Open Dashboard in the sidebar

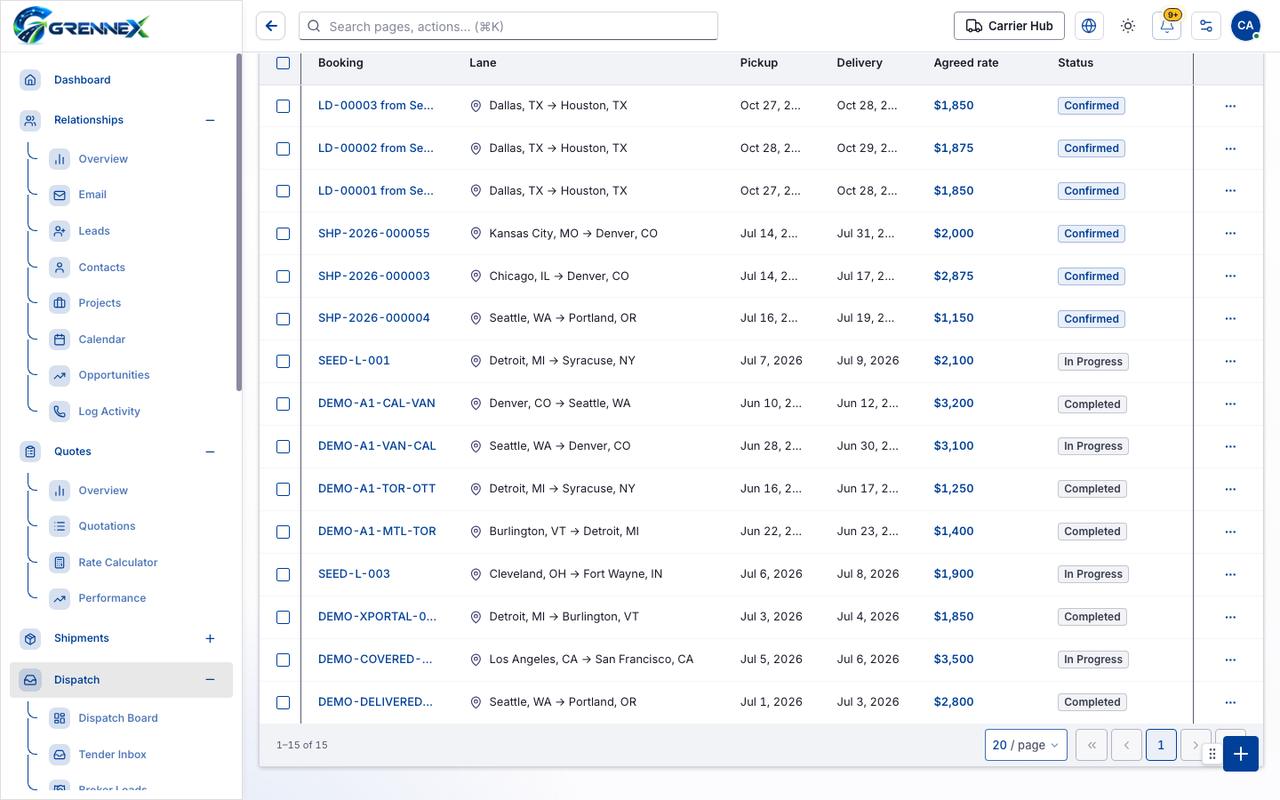(82, 80)
